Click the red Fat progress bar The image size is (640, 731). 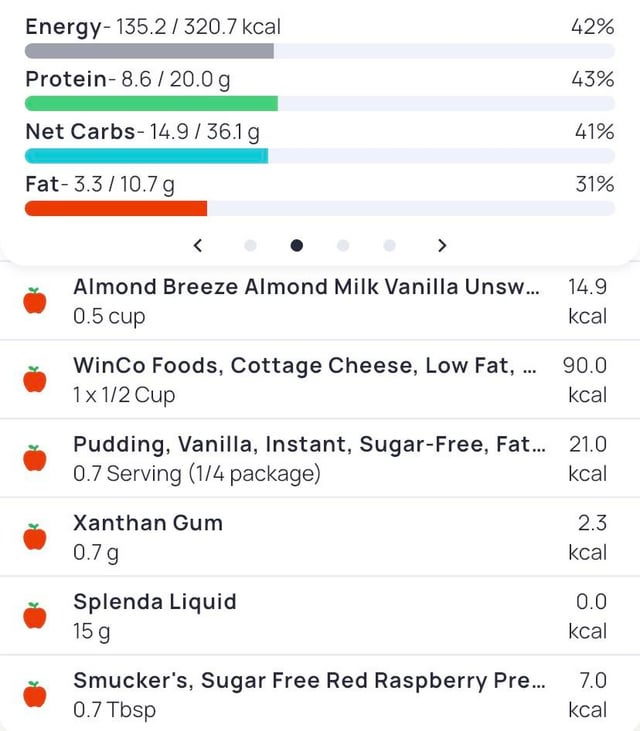coord(116,208)
